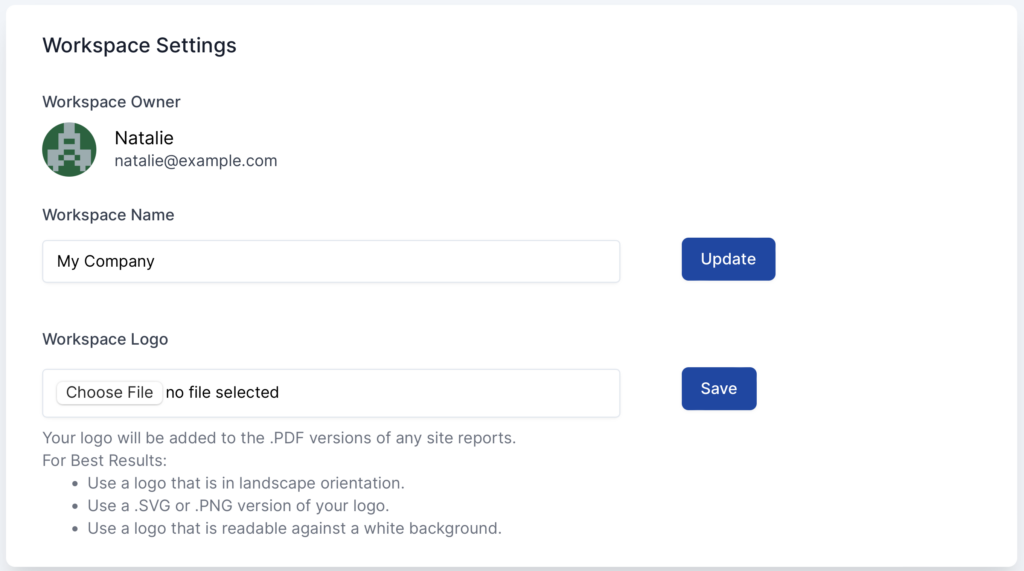Click the Workspace Name label
1024x571 pixels.
coord(108,215)
